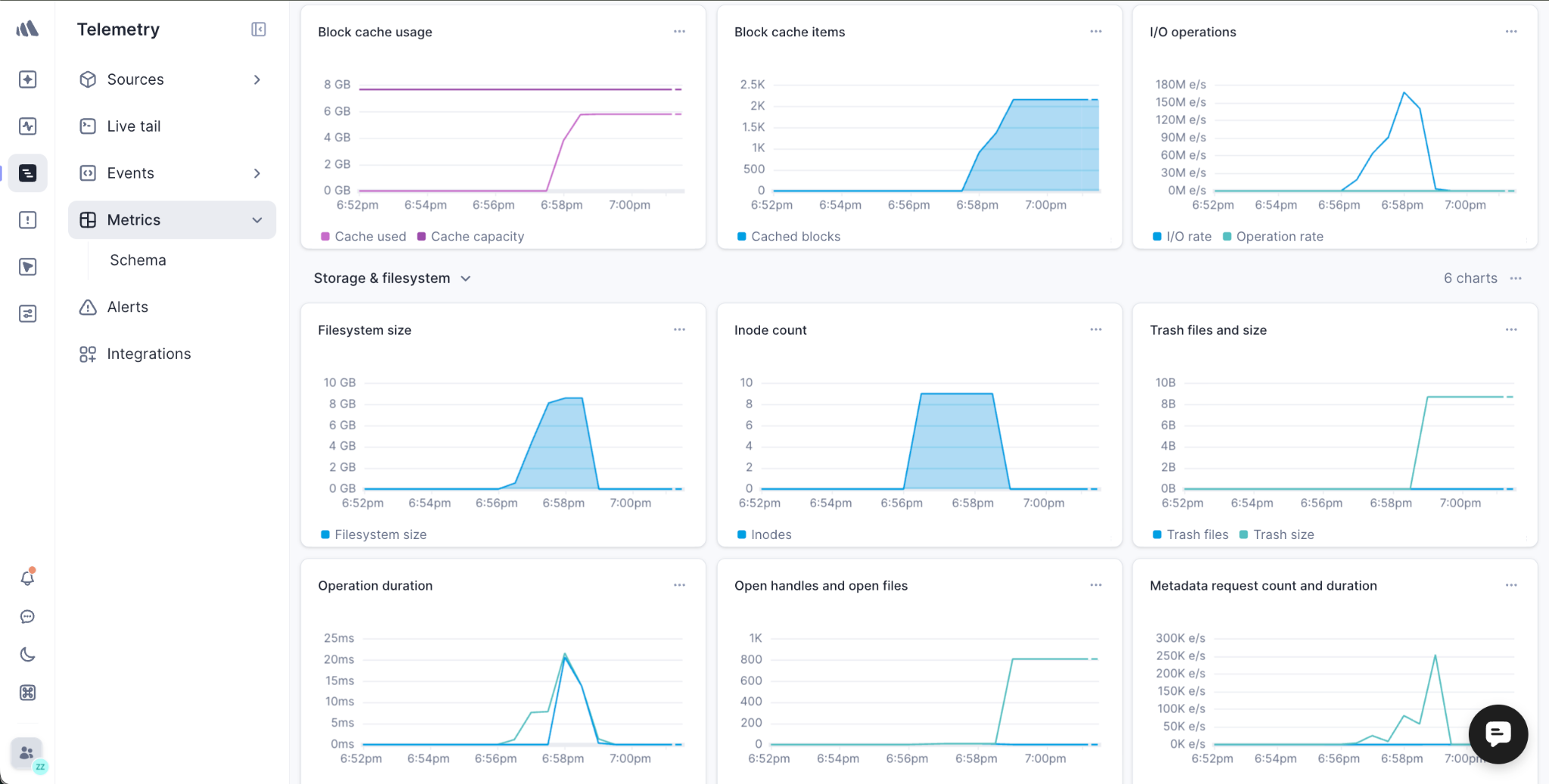Toggle Trash size legend series
This screenshot has height=784, width=1549.
pos(1277,535)
